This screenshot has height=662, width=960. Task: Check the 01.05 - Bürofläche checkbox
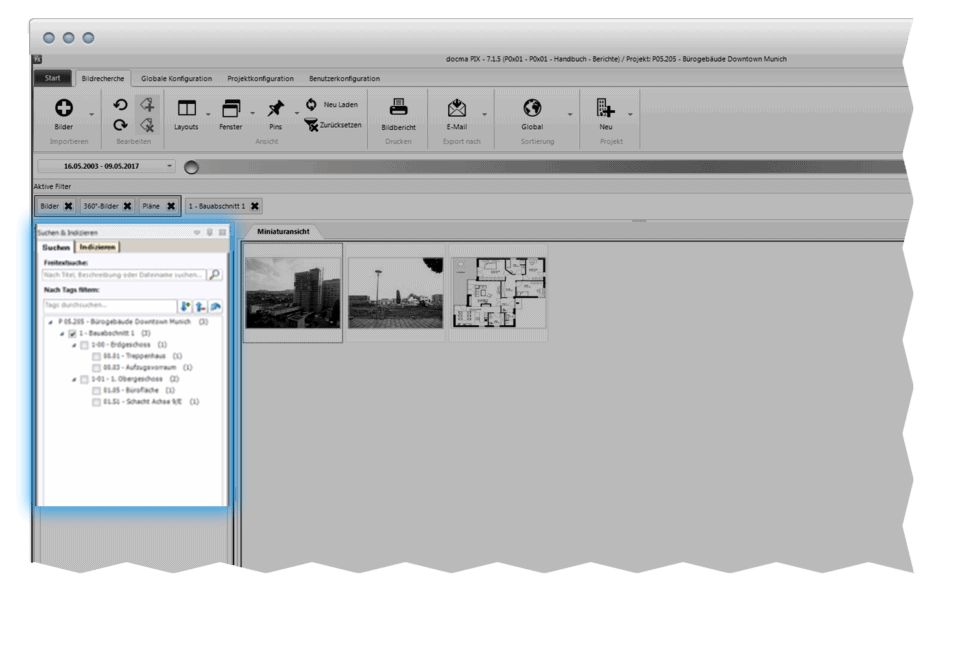point(96,391)
